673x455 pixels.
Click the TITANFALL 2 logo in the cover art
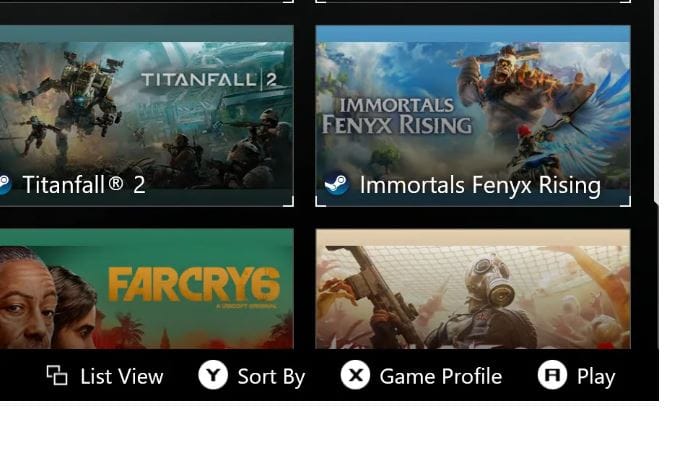pyautogui.click(x=208, y=80)
